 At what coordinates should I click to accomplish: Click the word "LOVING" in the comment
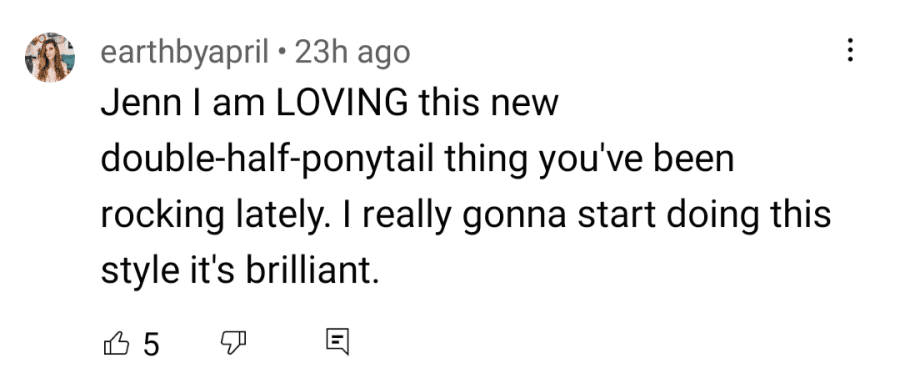(343, 103)
